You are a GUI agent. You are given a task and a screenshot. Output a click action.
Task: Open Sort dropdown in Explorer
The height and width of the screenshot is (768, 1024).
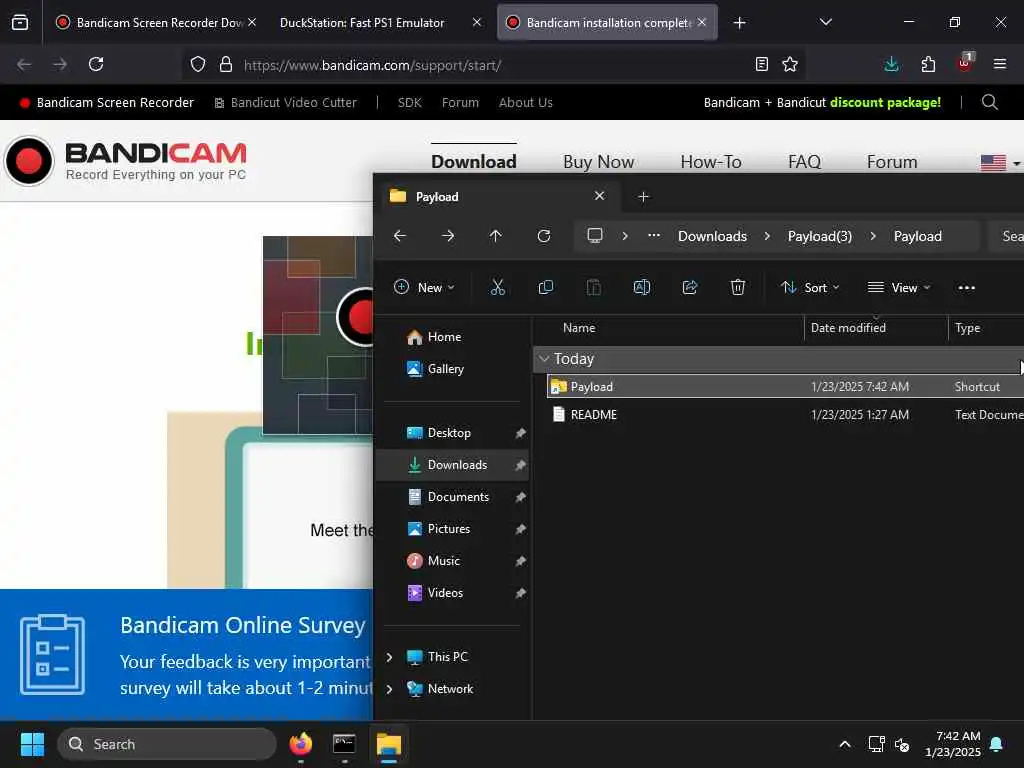click(810, 287)
